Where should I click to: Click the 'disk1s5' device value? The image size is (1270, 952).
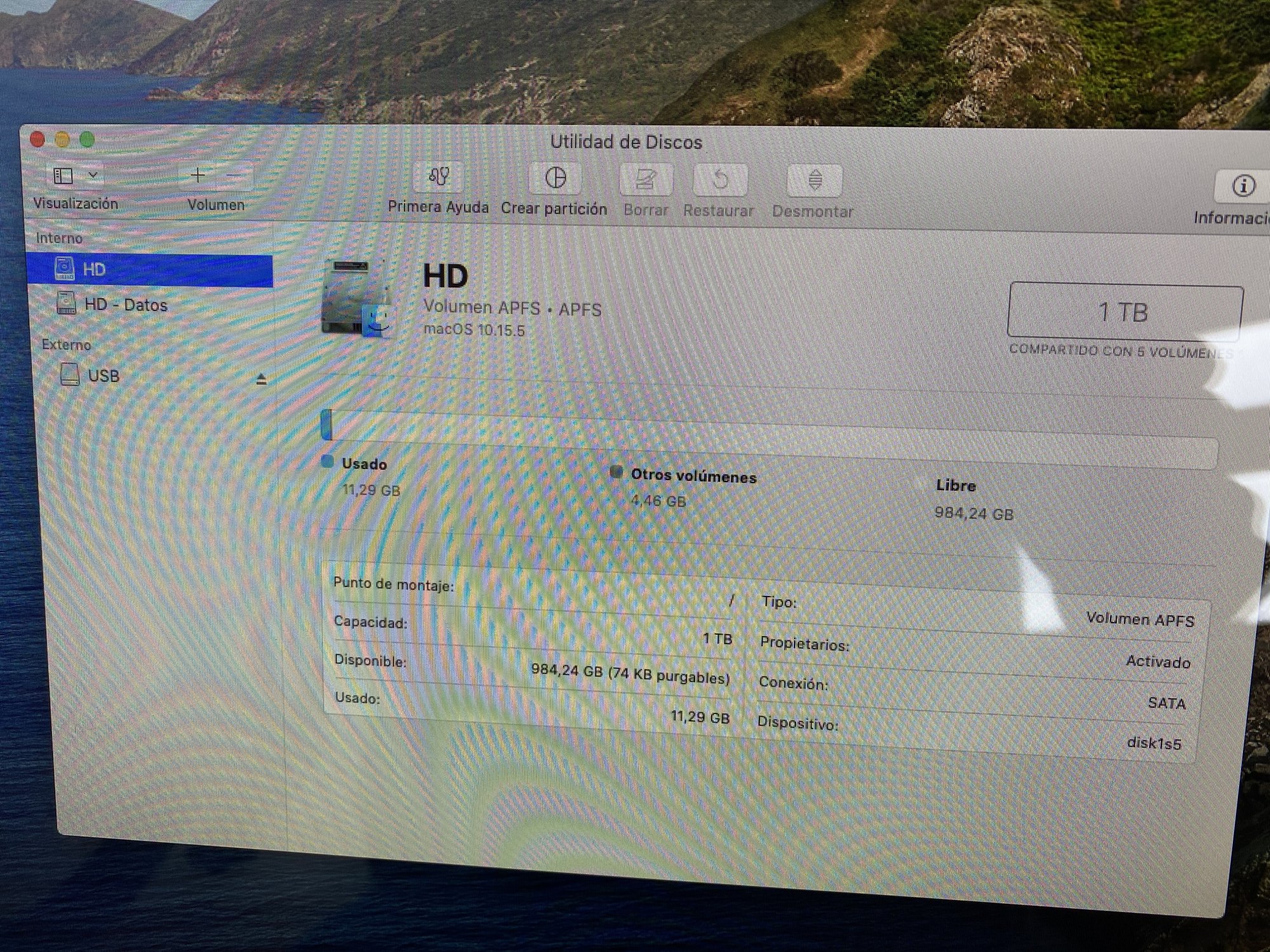click(x=1154, y=743)
